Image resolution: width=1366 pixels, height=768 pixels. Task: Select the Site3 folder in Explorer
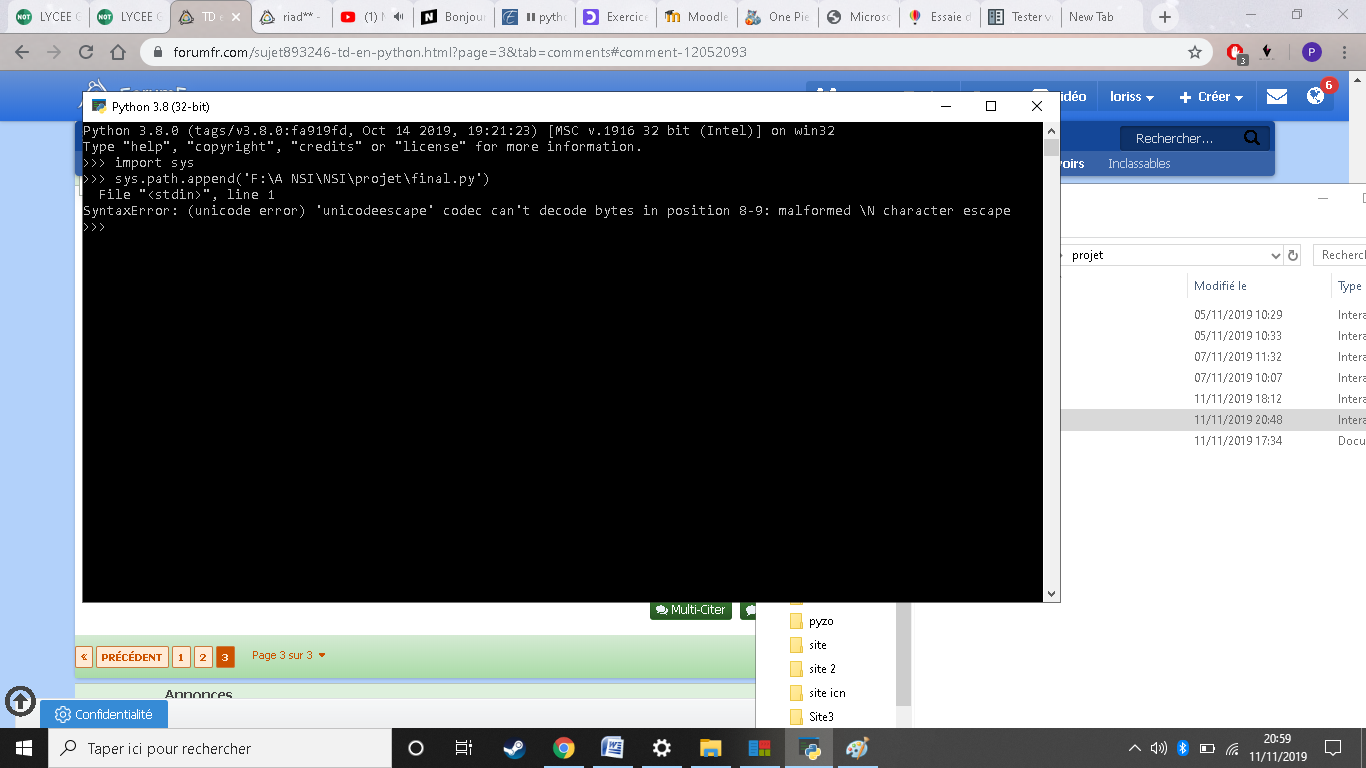(x=821, y=717)
